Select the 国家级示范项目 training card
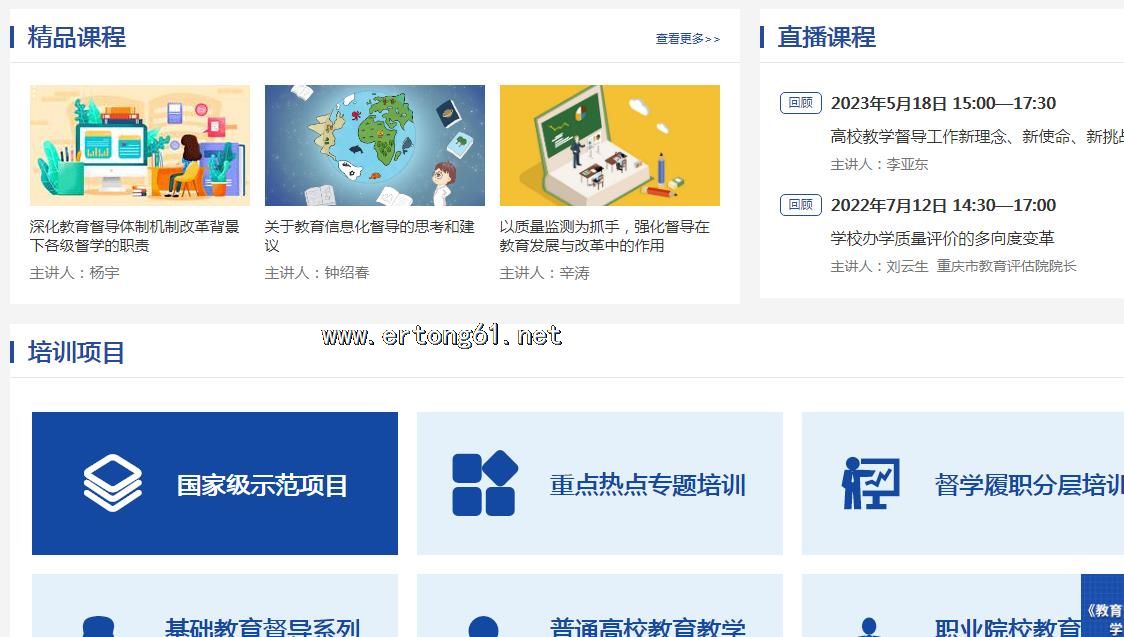 pyautogui.click(x=215, y=483)
